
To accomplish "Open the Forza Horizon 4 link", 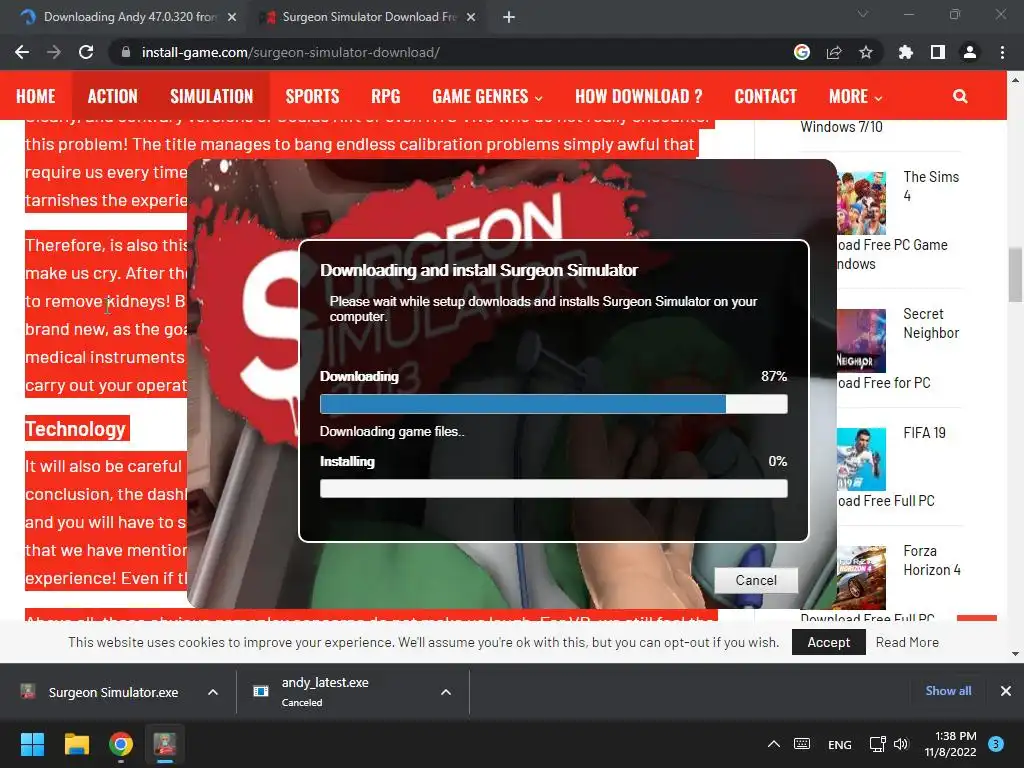I will coord(931,560).
